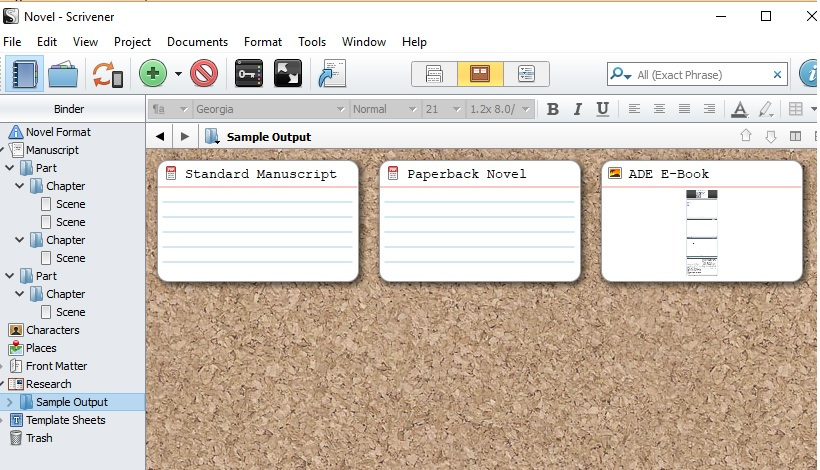The image size is (820, 470).
Task: Select Characters in the binder
Action: (52, 330)
